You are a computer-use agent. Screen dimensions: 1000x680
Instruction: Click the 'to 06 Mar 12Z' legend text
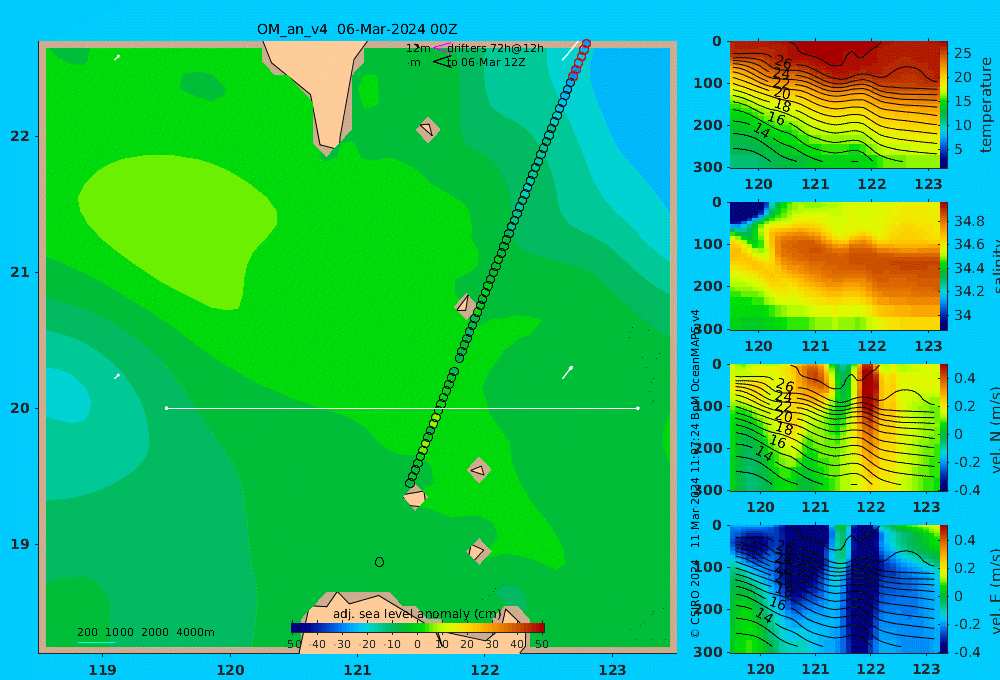486,62
